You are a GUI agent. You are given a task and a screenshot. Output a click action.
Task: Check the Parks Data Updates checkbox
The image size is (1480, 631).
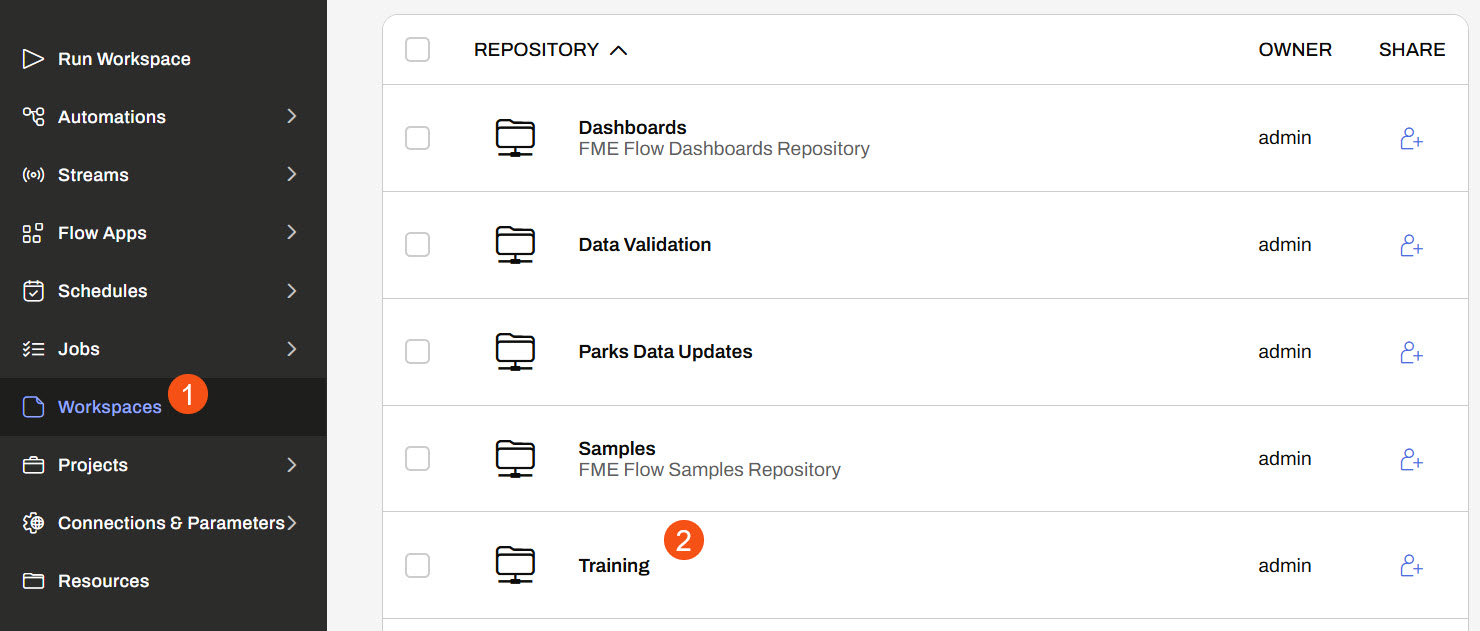coord(417,352)
